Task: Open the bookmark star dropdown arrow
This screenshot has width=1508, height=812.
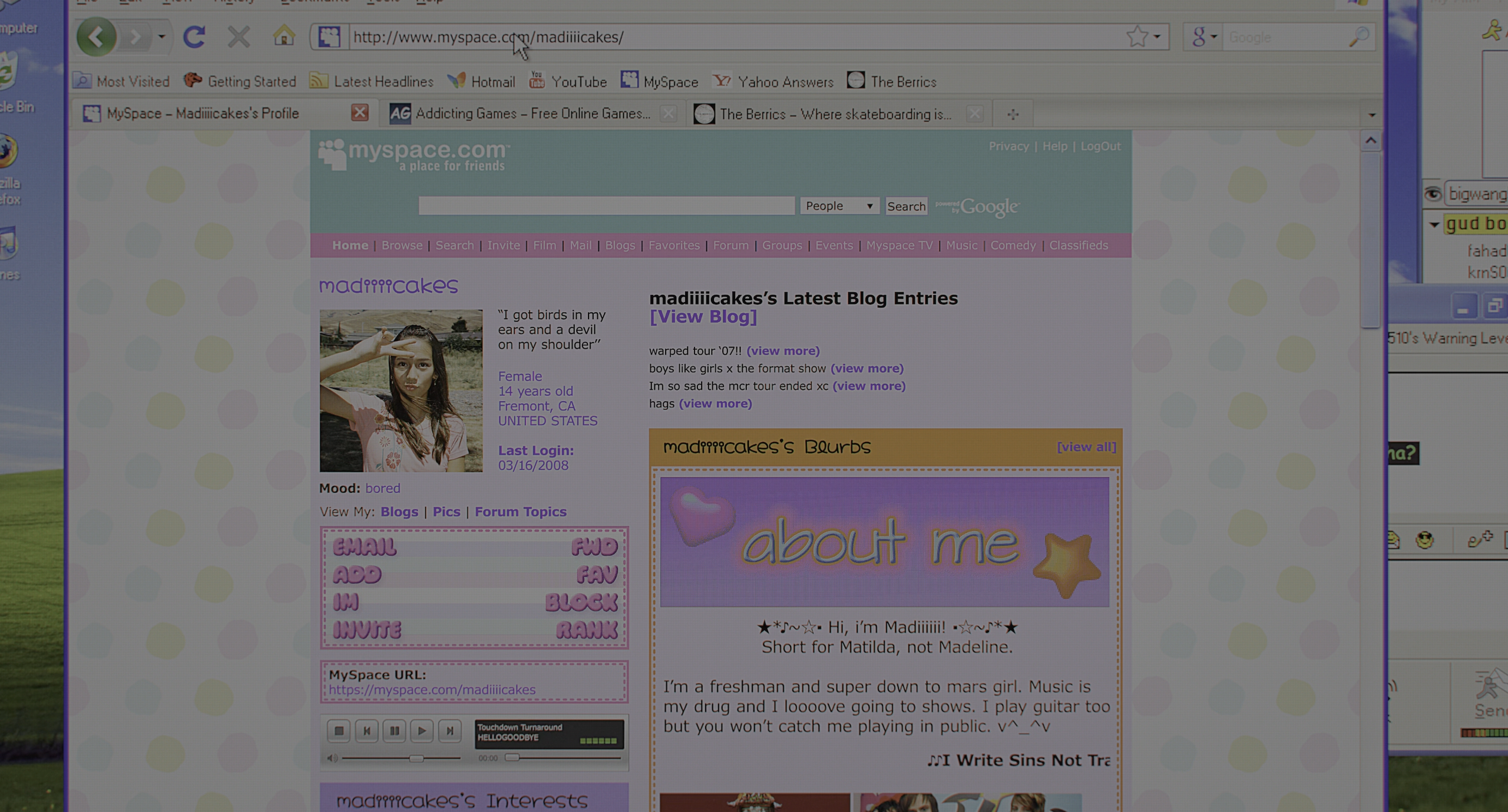Action: tap(1157, 37)
